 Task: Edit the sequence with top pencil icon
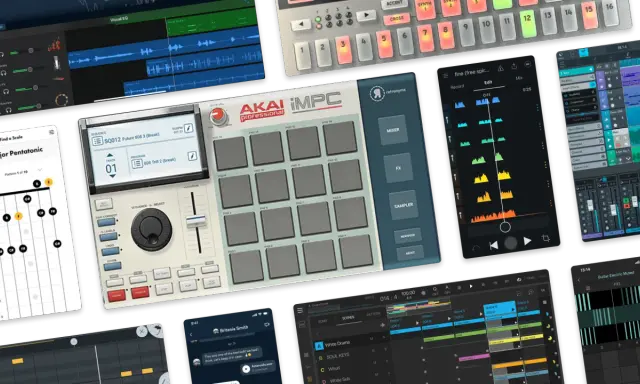click(x=188, y=129)
